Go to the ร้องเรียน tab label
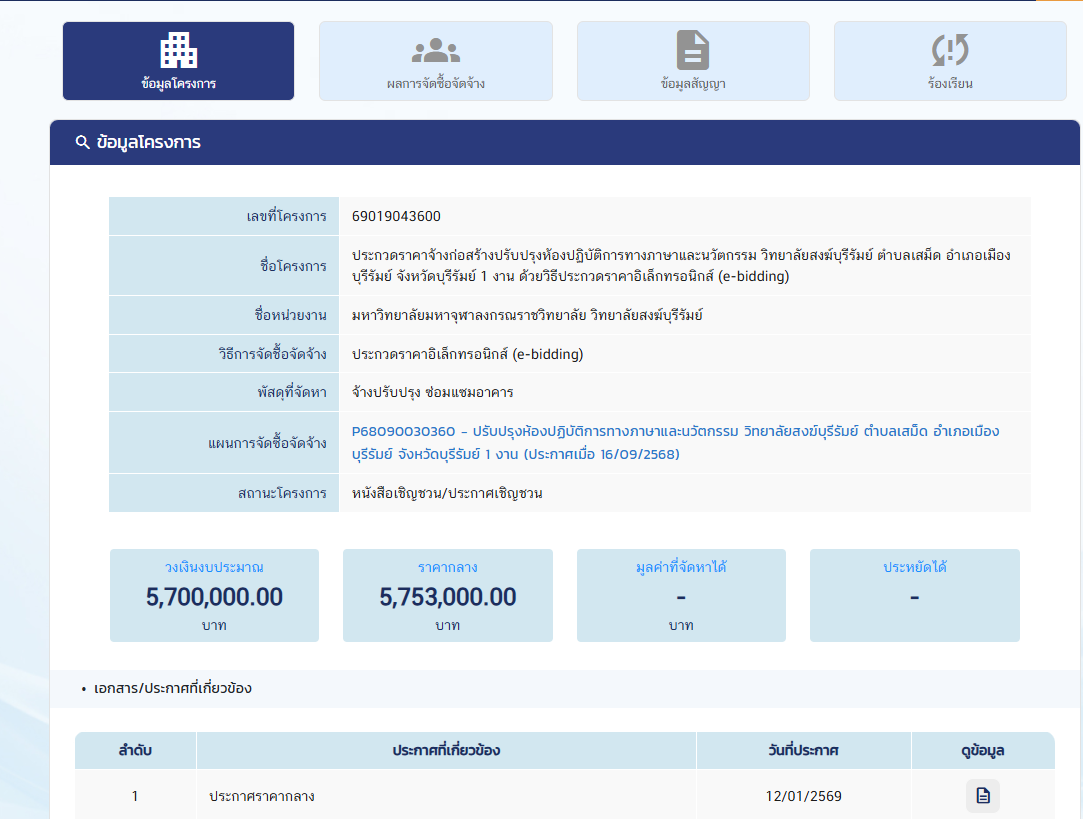The height and width of the screenshot is (819, 1083). pyautogui.click(x=949, y=84)
